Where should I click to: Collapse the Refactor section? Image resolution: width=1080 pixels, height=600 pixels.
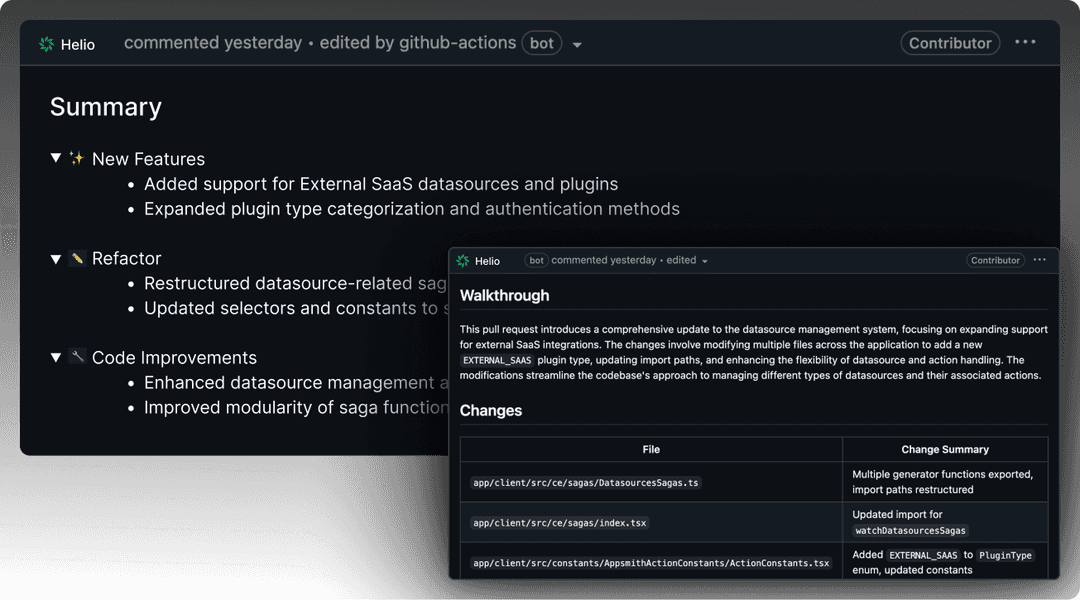[x=56, y=258]
